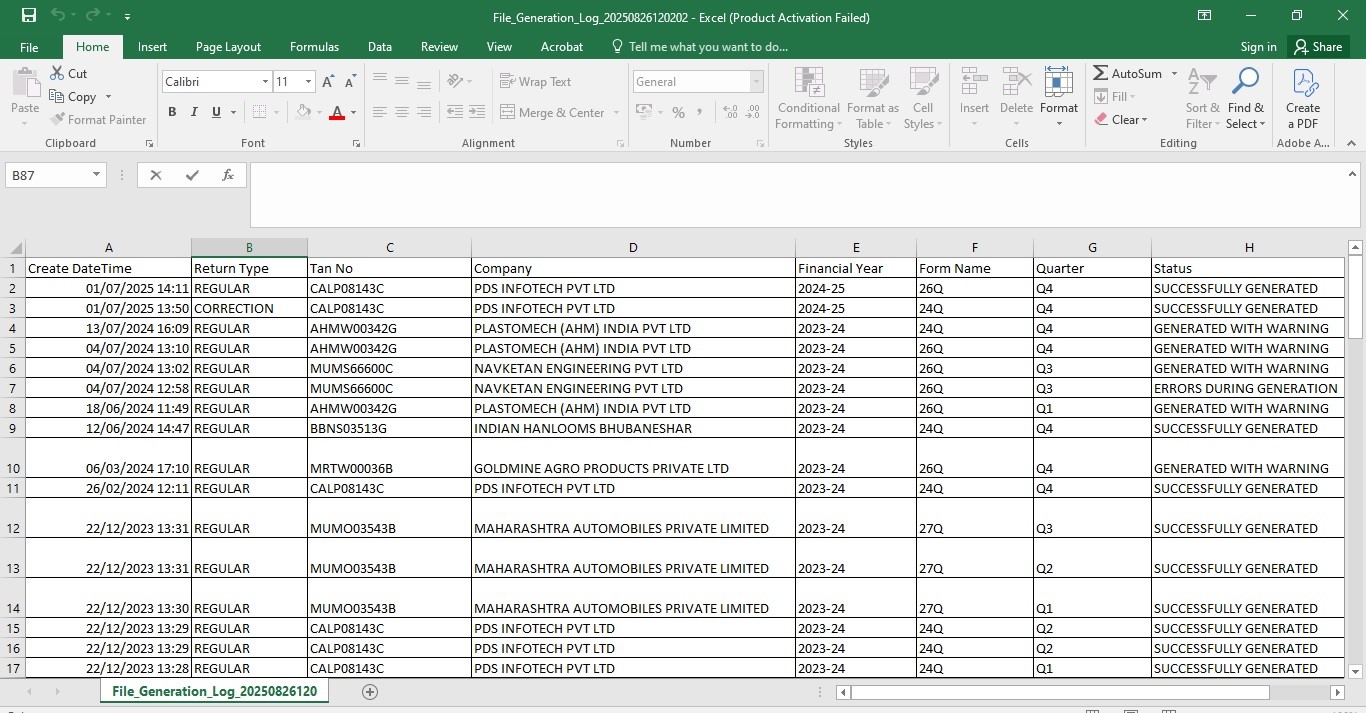Click the Share button

1317,47
